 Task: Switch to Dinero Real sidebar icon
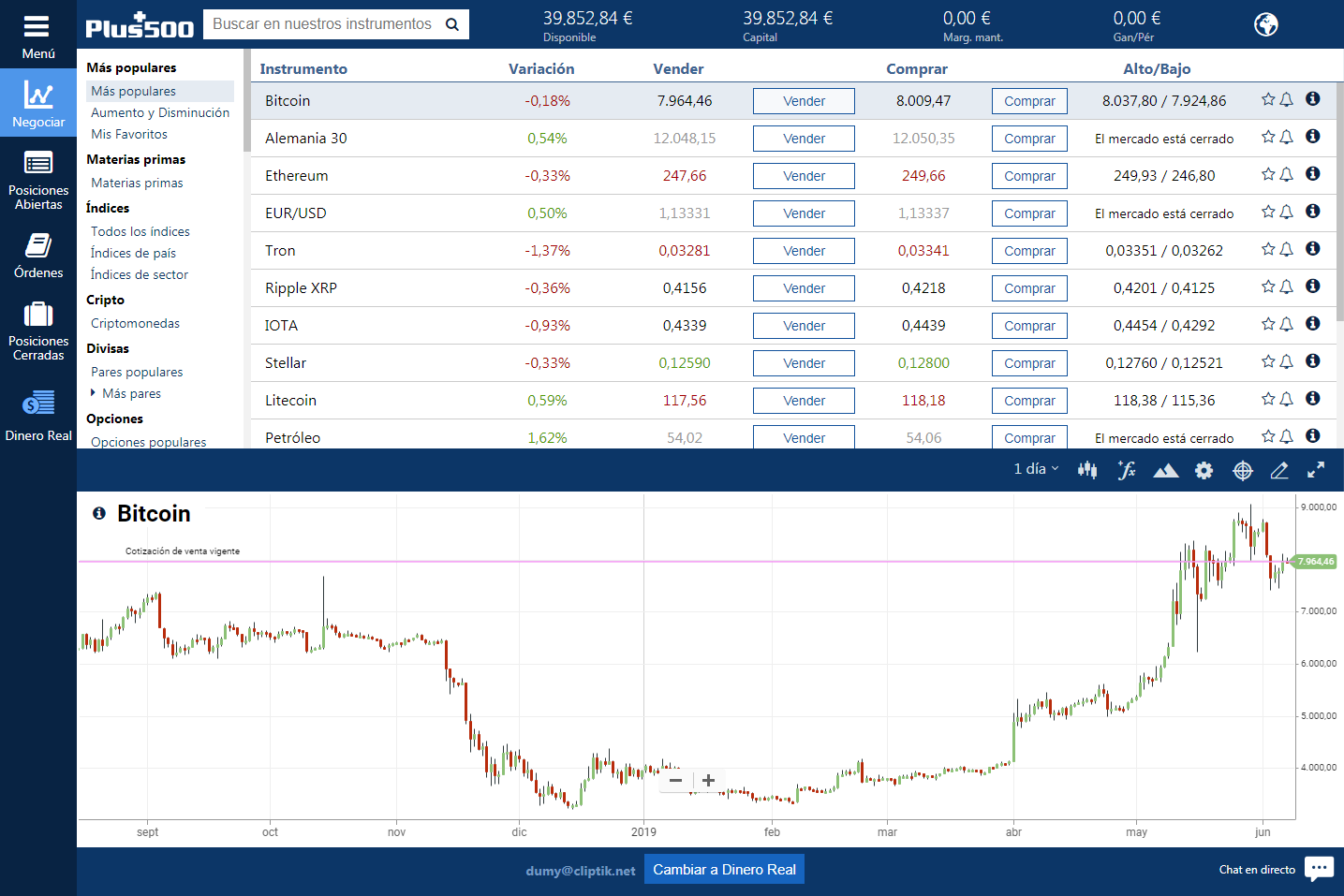coord(38,415)
